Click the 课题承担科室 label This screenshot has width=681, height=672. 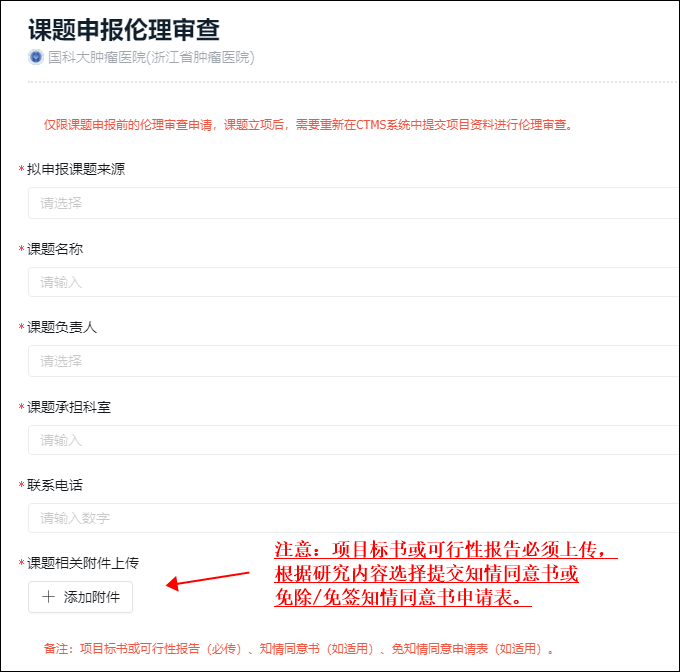click(69, 407)
